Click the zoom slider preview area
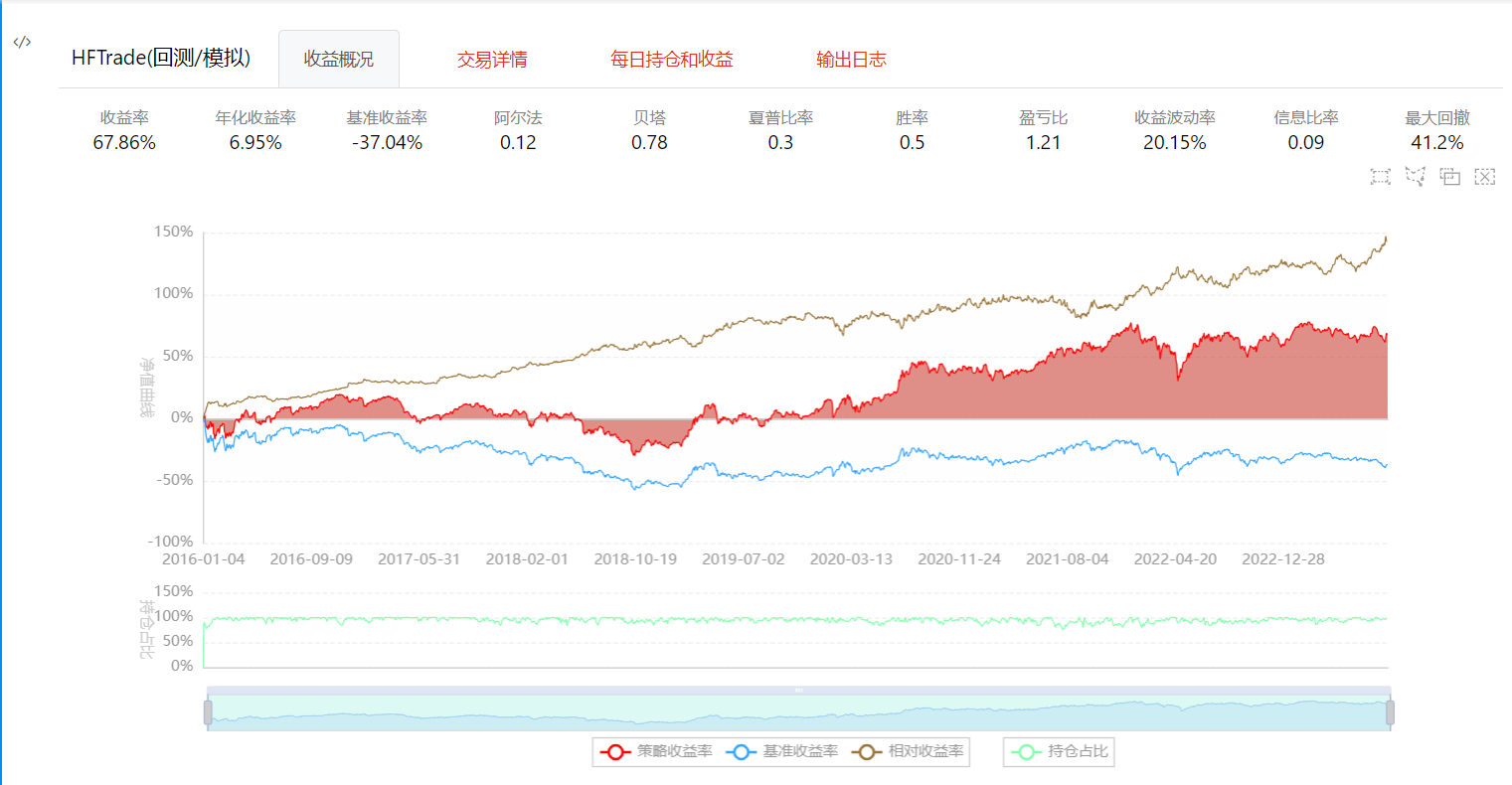Screen dimensions: 1512x785 pyautogui.click(x=798, y=713)
